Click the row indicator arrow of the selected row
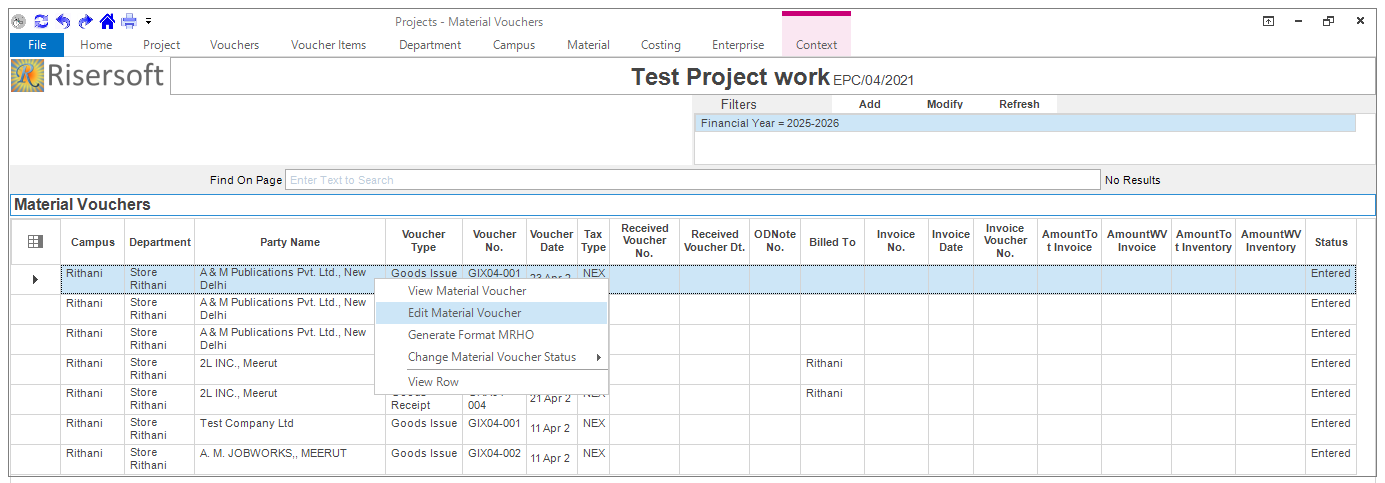 pos(35,279)
